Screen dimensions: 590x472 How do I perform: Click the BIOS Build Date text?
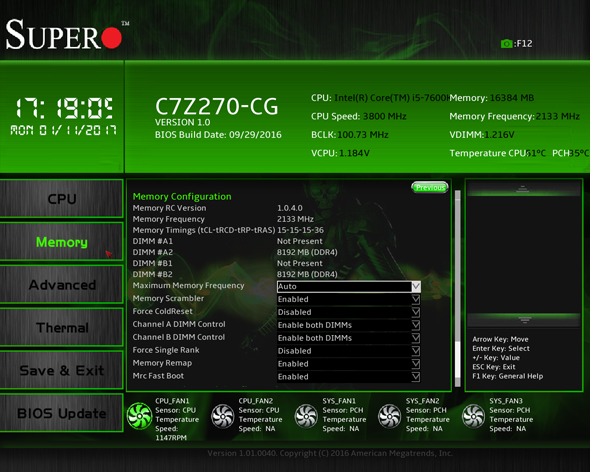coord(218,135)
